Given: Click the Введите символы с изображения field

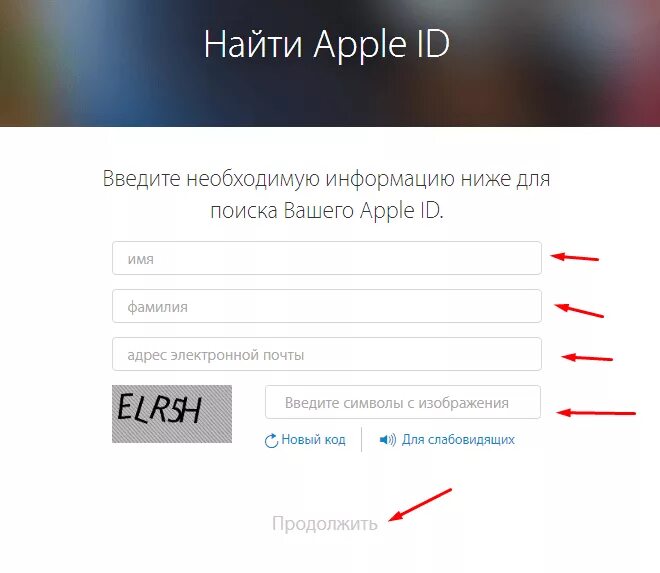Looking at the screenshot, I should [x=403, y=402].
